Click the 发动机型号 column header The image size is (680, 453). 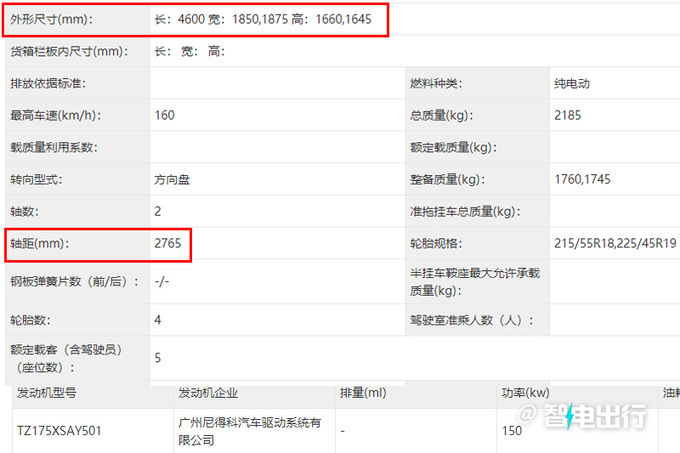[48, 392]
